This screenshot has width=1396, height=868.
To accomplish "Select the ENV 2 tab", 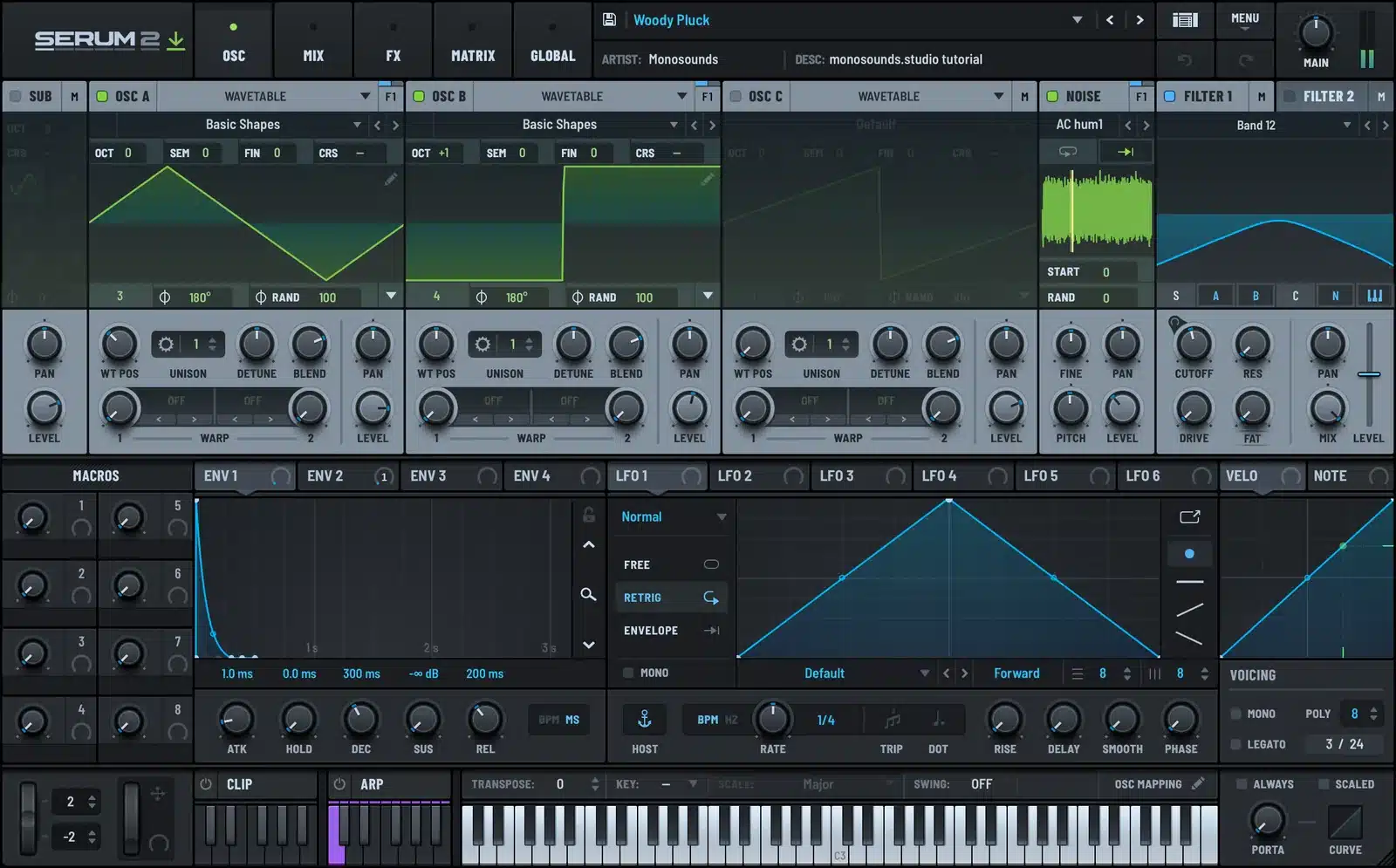I will click(x=347, y=475).
